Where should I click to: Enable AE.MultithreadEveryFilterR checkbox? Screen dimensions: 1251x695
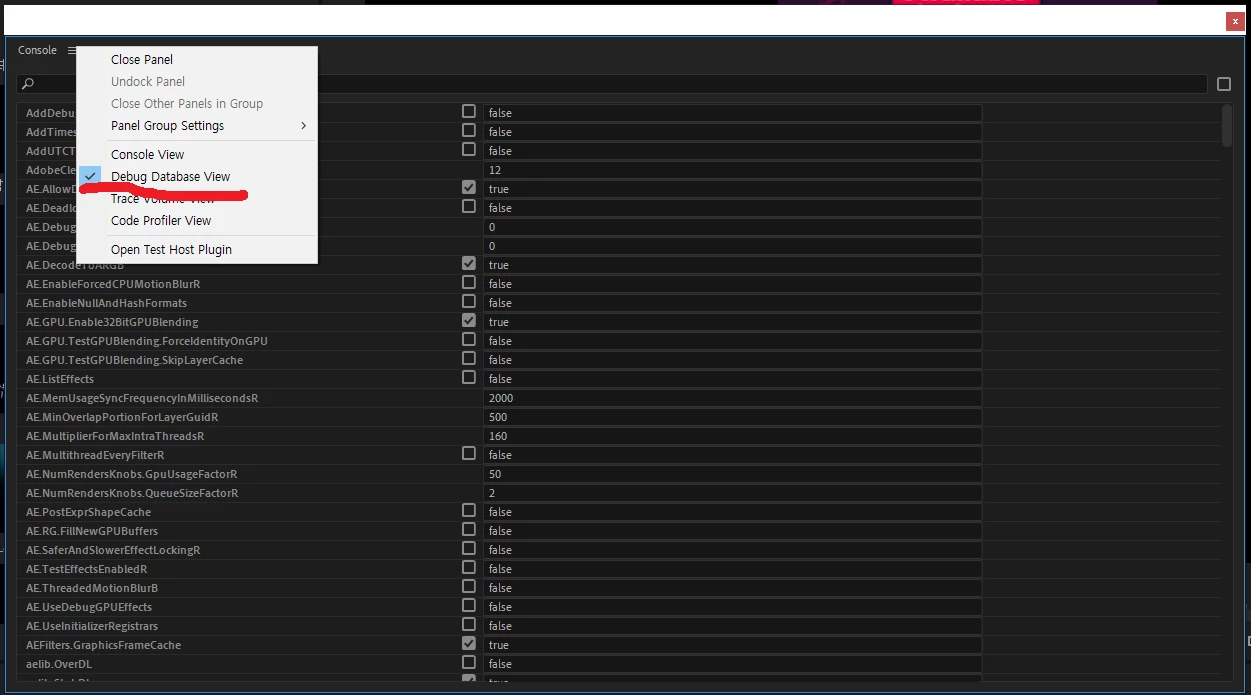tap(469, 453)
